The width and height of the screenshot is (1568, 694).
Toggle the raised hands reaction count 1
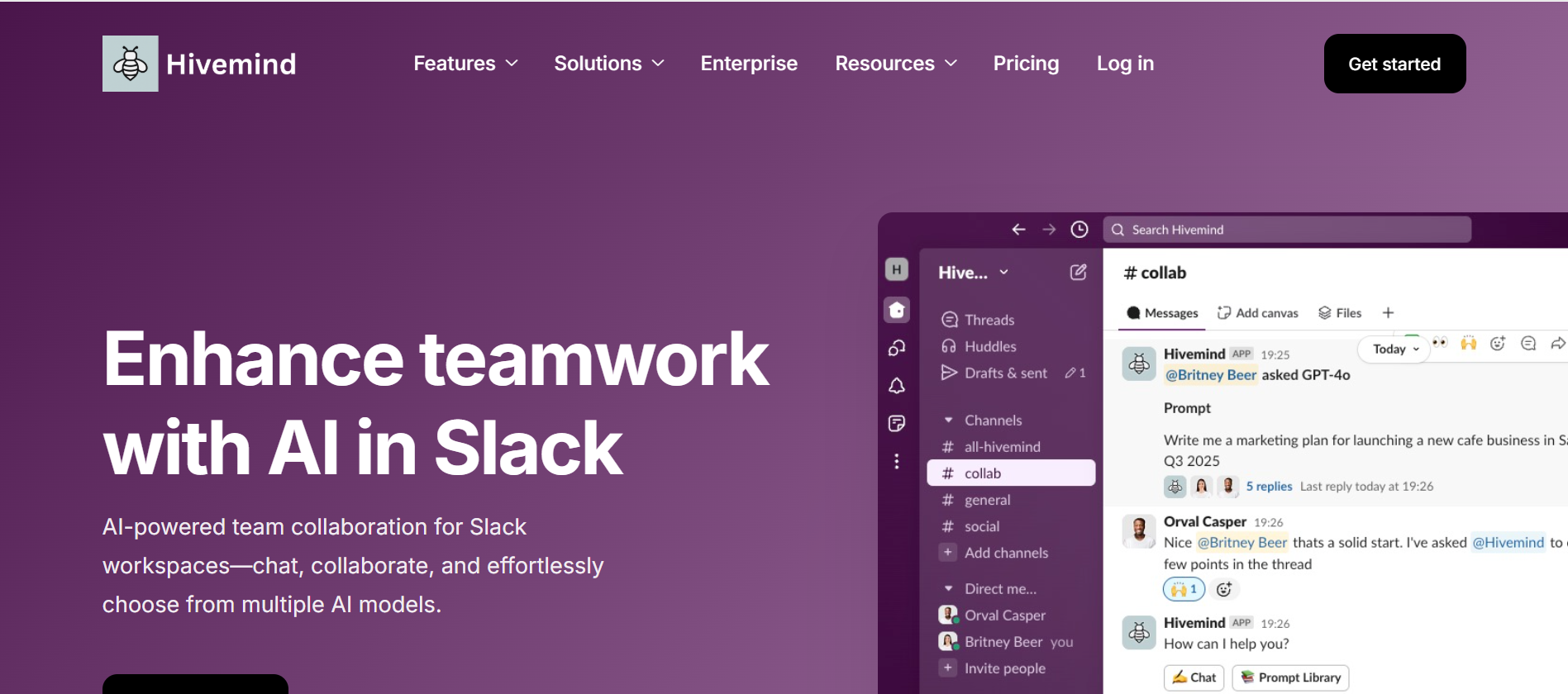[1184, 589]
